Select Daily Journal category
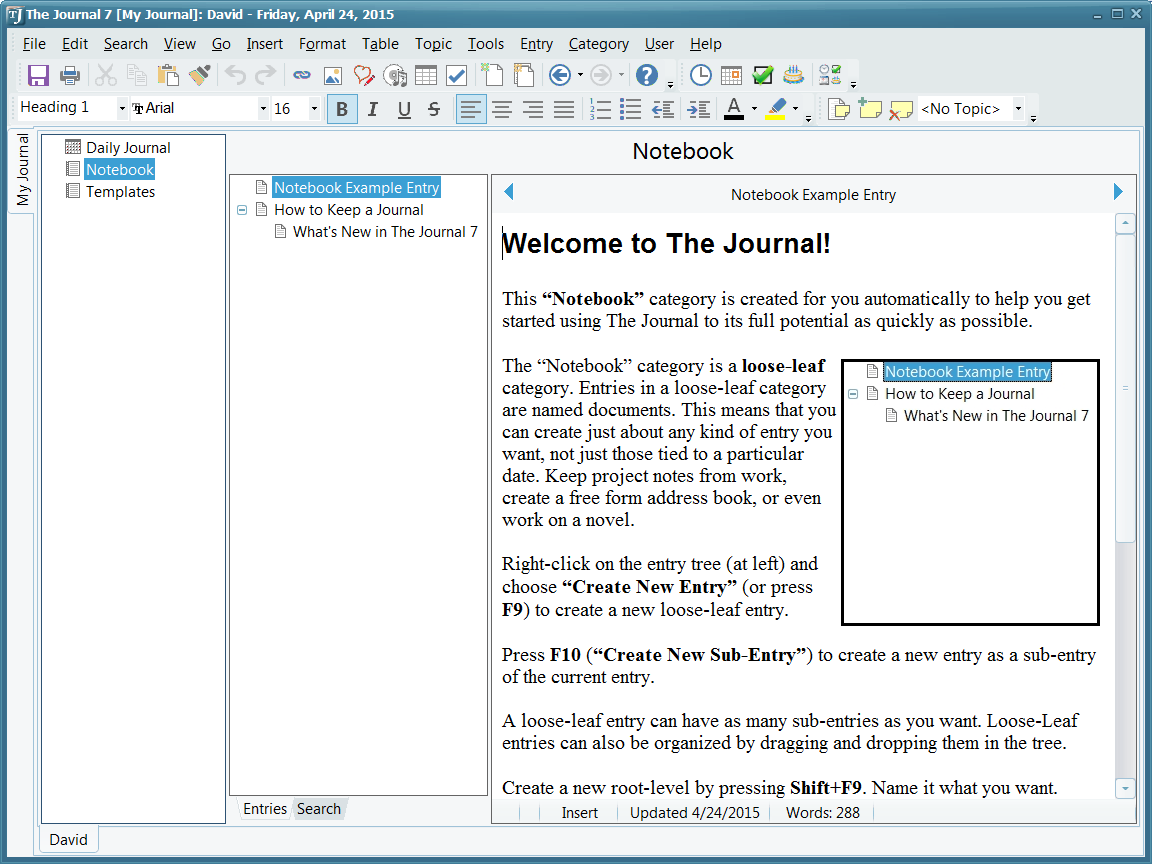1152x864 pixels. pos(128,148)
